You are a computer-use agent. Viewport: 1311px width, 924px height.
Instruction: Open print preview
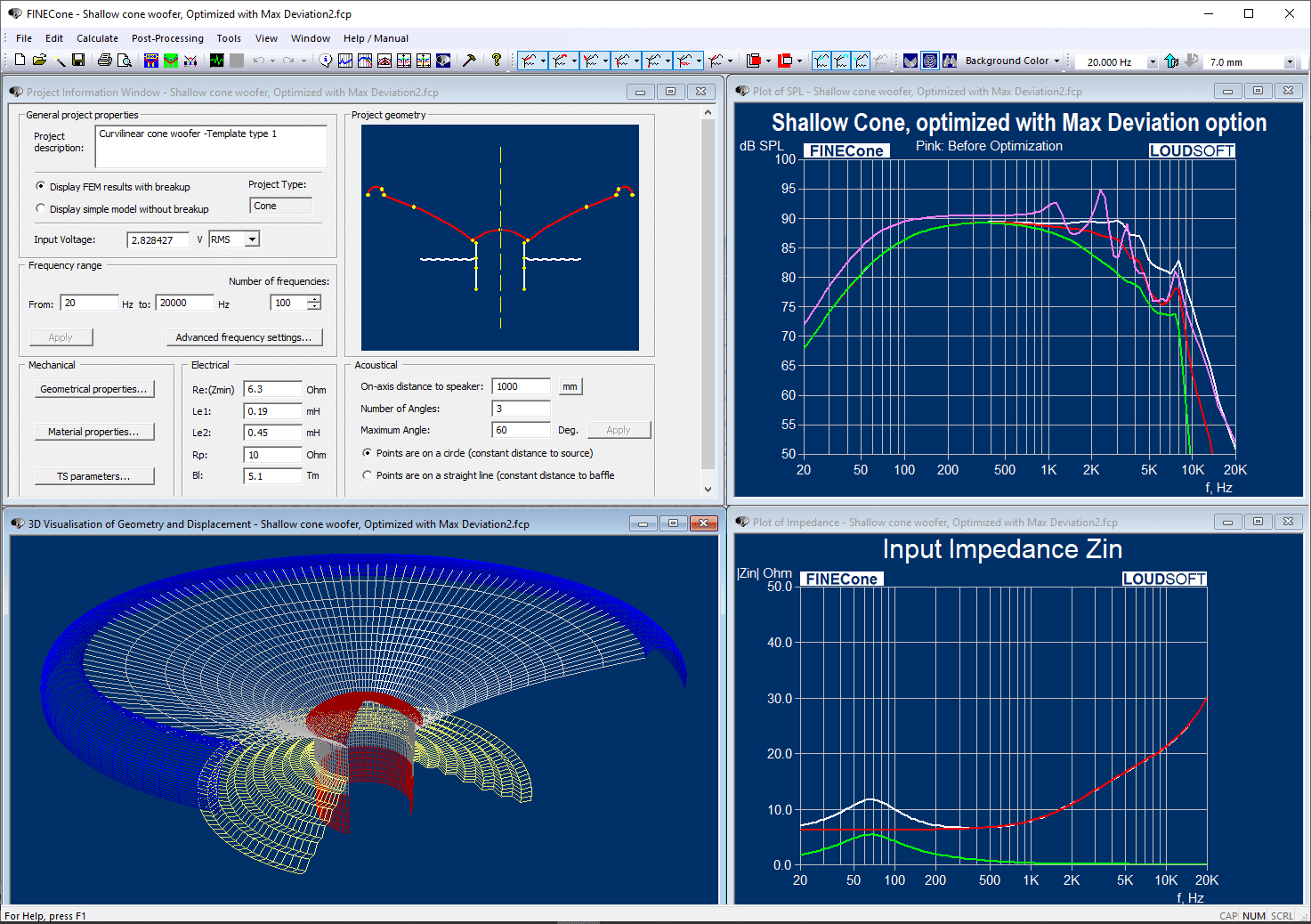pyautogui.click(x=125, y=60)
